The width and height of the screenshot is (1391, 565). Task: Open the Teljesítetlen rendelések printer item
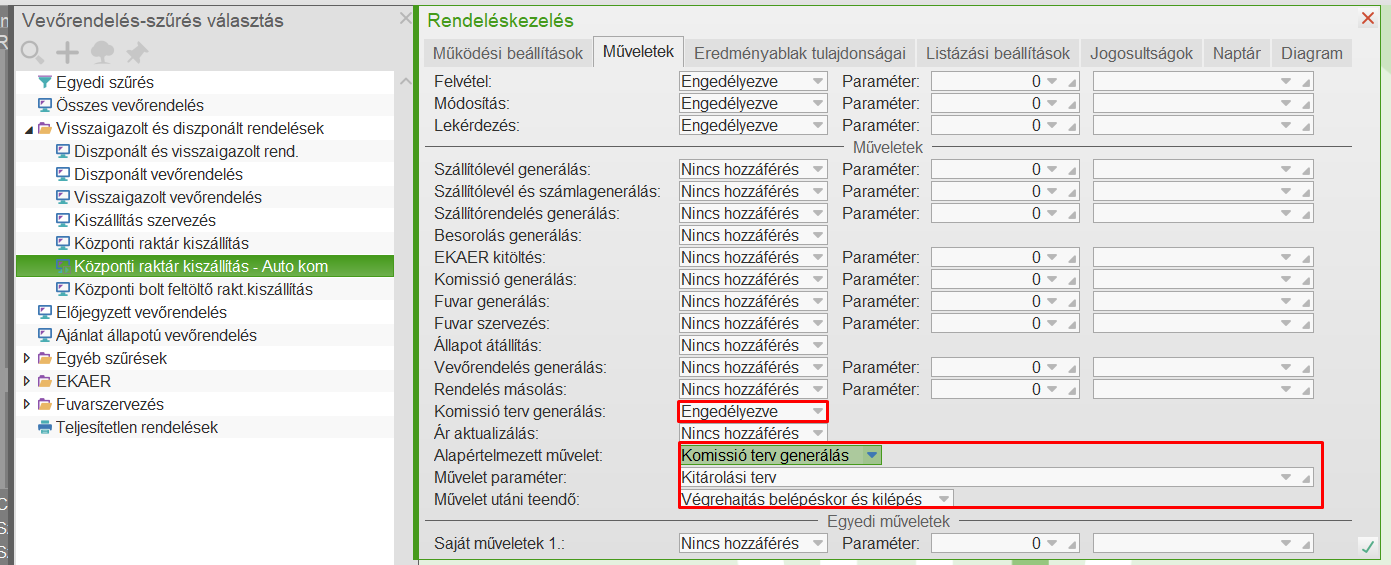click(x=136, y=427)
